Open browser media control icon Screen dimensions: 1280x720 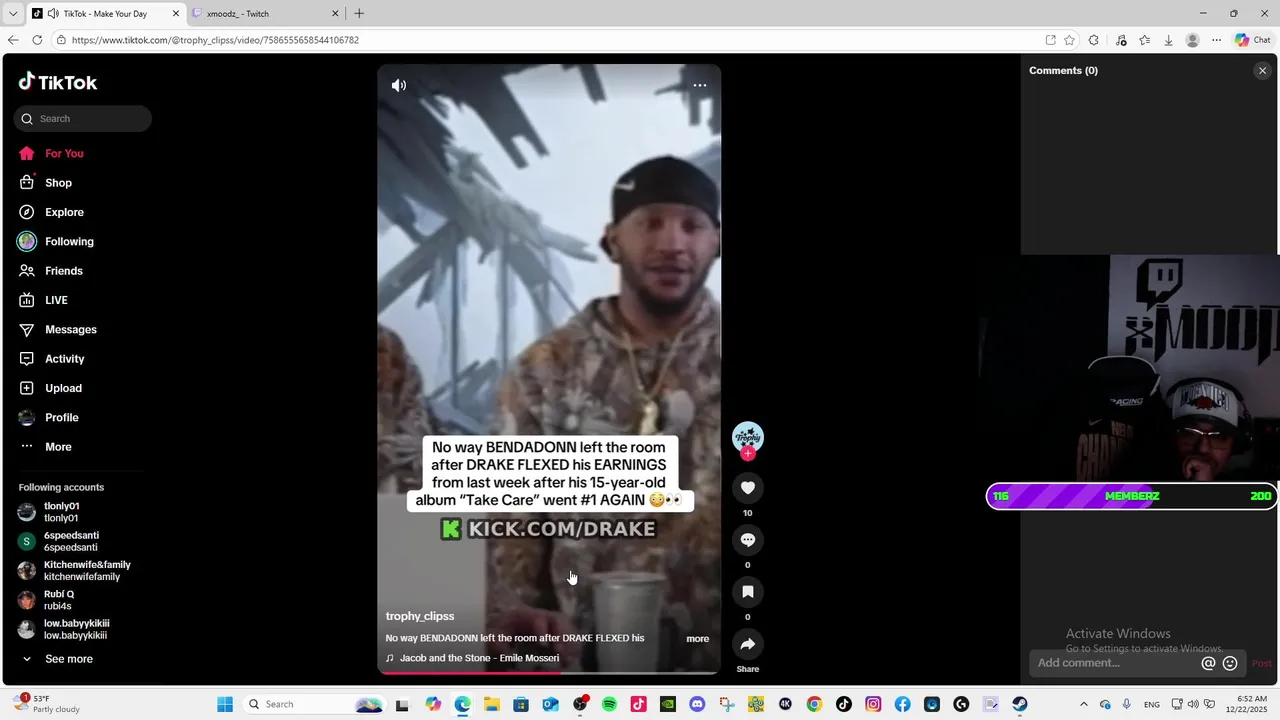(1120, 40)
